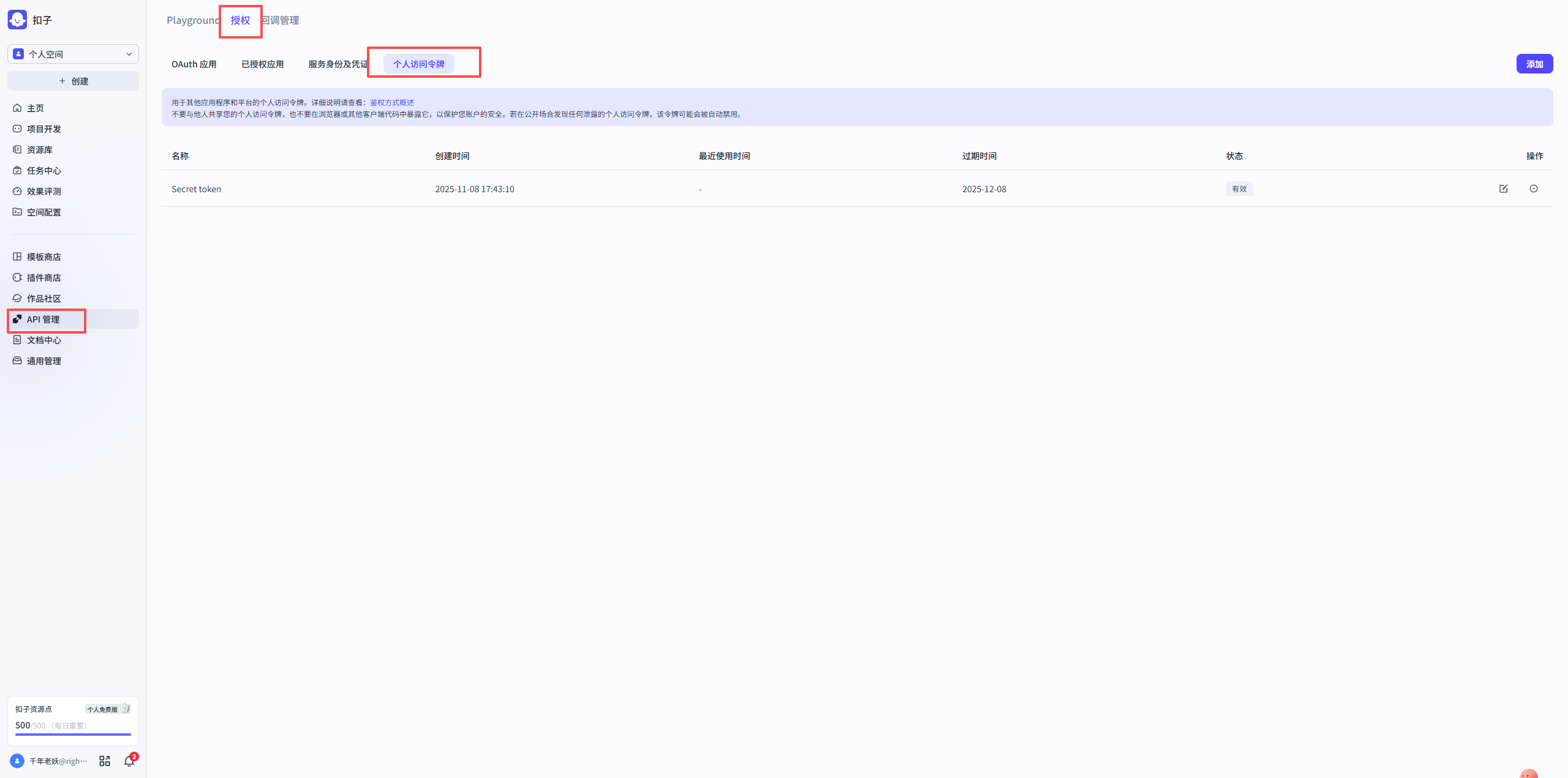Click the 创建 button in sidebar
This screenshot has height=778, width=1568.
[x=73, y=81]
